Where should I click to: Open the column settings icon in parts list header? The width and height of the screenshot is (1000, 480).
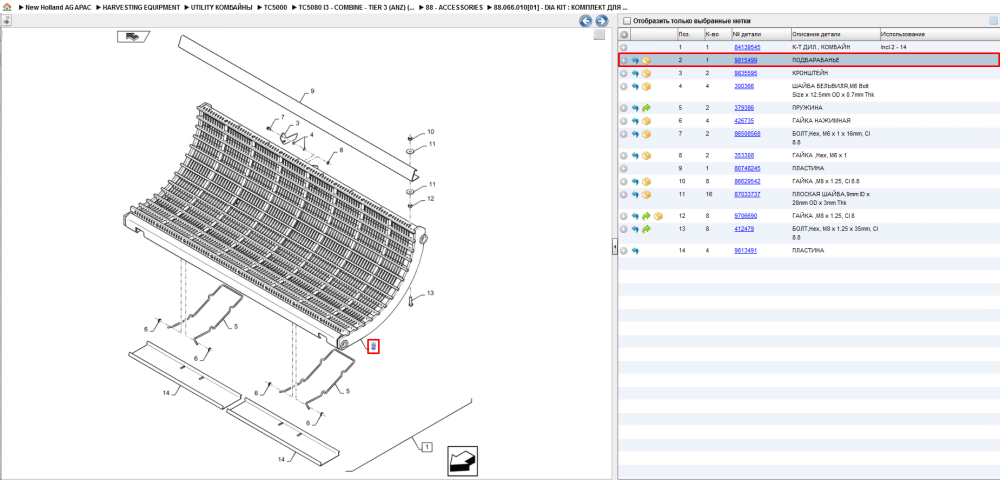[992, 20]
